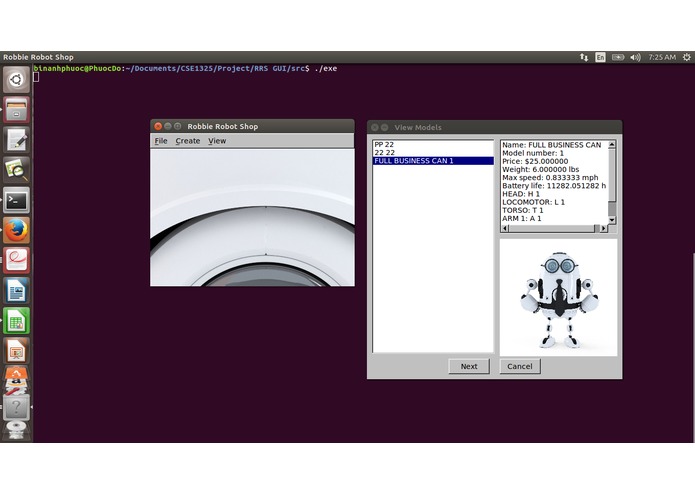Open the disc drive launcher icon
The image size is (695, 494).
click(x=16, y=430)
